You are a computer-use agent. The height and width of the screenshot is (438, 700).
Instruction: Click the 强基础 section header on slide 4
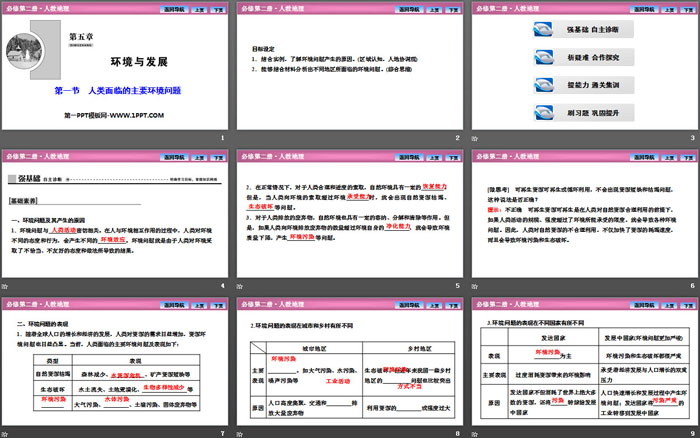point(29,179)
